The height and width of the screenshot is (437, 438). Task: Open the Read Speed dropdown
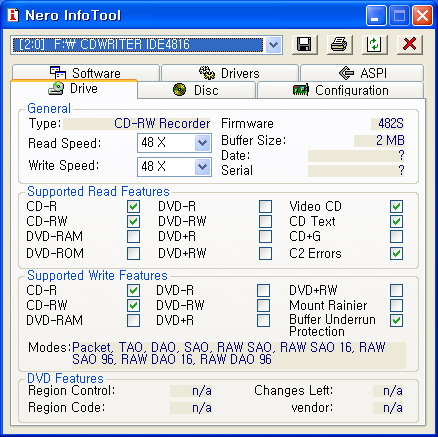(x=202, y=143)
